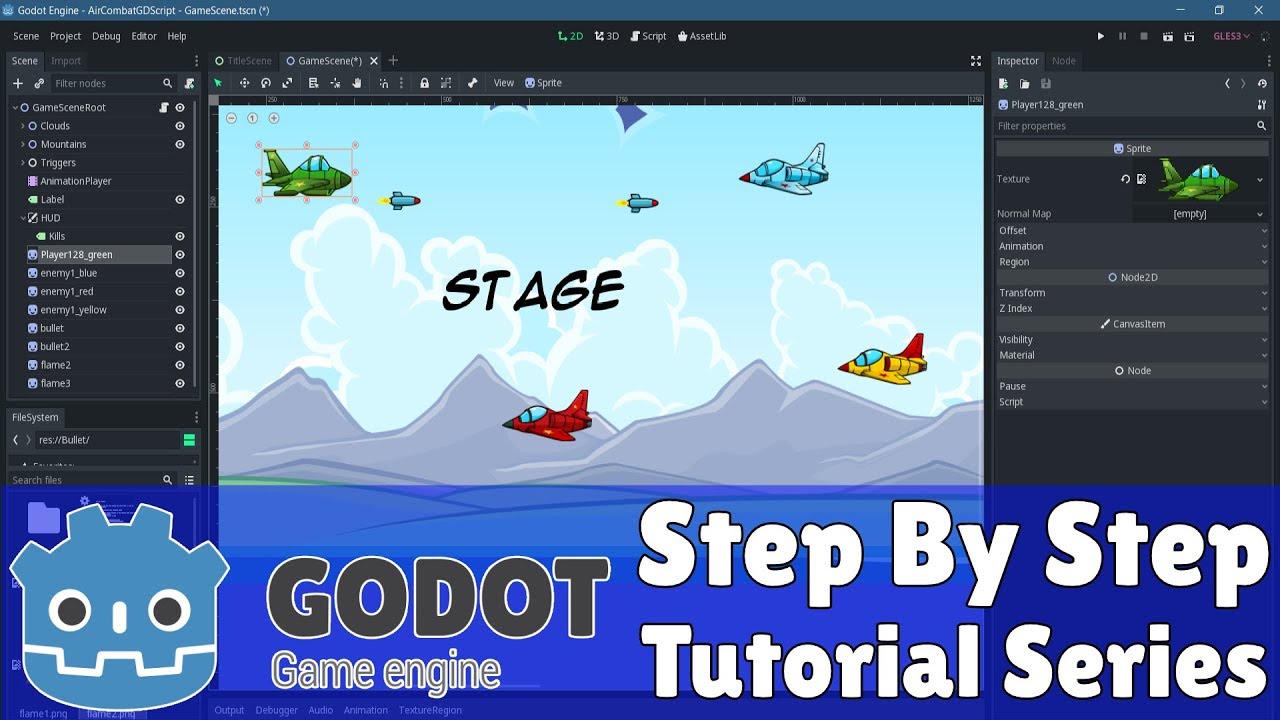Image resolution: width=1280 pixels, height=720 pixels.
Task: Activate the Rotate mode tool
Action: point(266,83)
